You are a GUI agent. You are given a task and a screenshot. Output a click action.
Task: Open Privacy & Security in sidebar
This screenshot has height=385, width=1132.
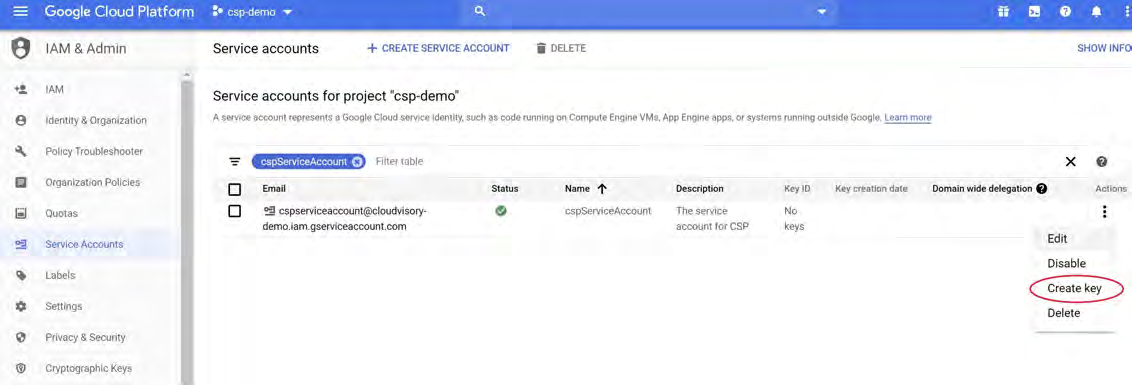85,337
